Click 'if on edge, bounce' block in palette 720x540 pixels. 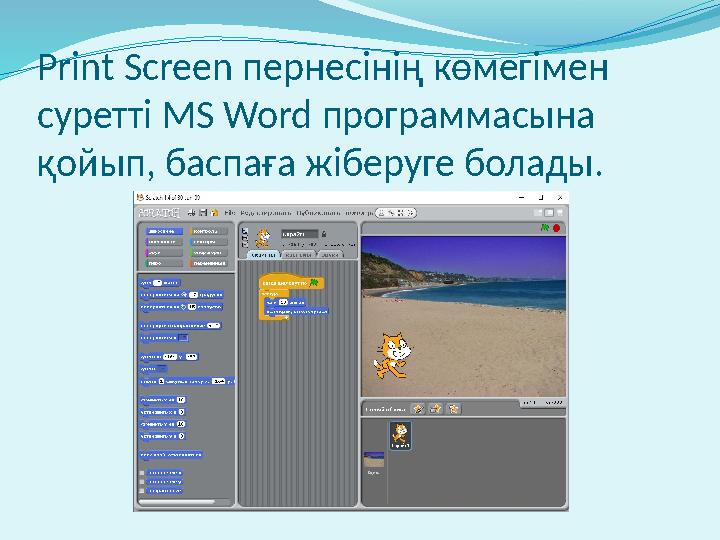point(170,455)
